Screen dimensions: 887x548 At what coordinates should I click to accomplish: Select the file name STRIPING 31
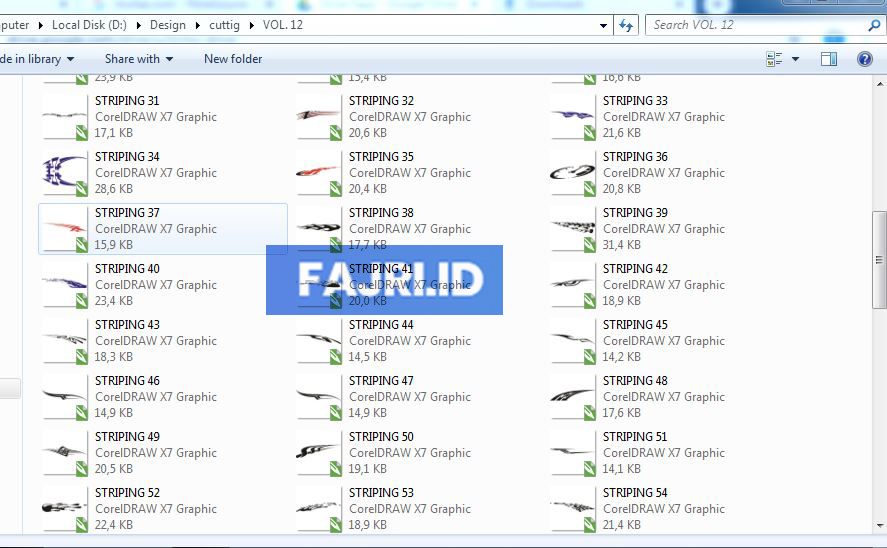point(127,101)
